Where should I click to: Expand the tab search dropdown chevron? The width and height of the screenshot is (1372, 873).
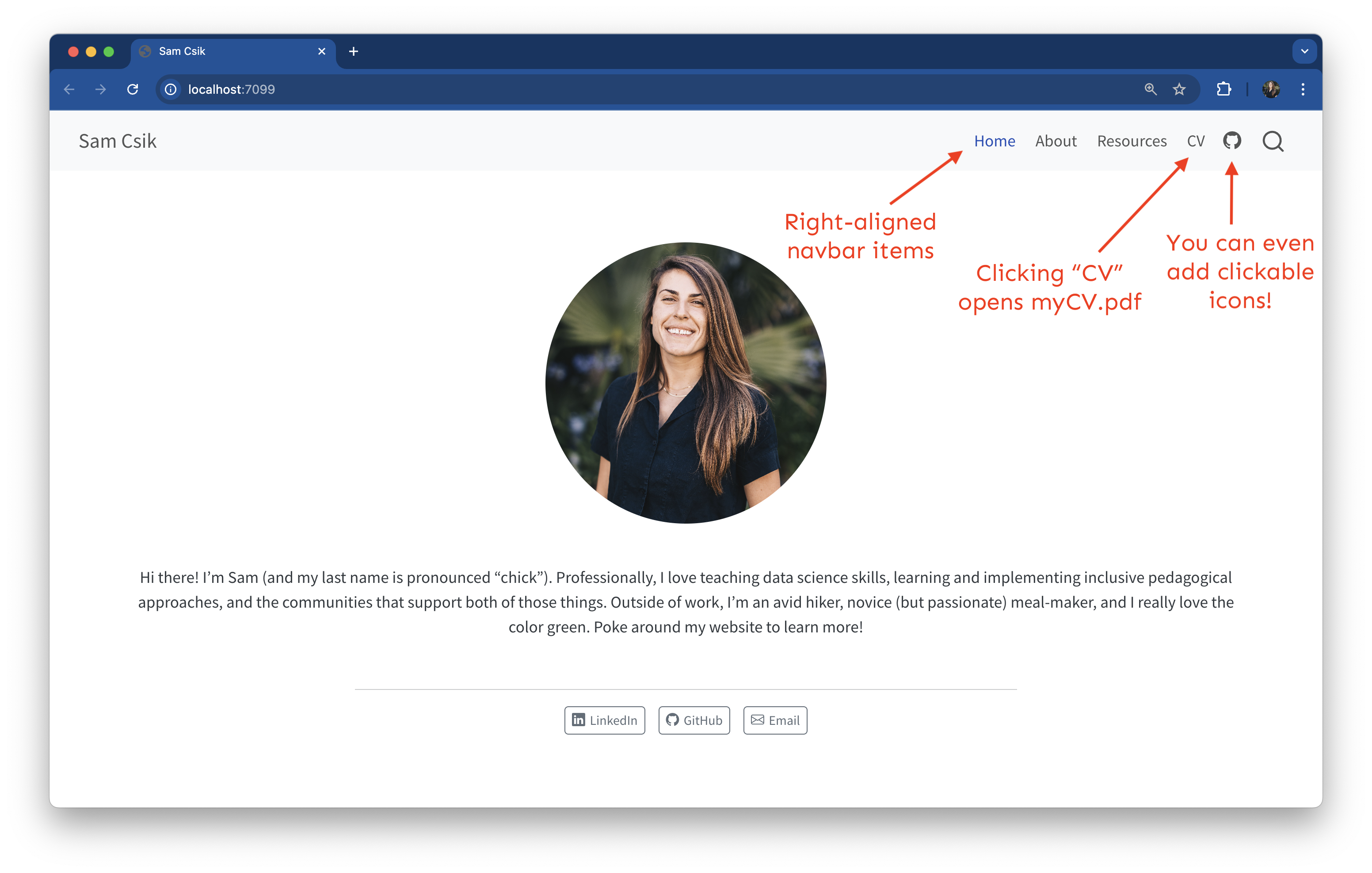tap(1304, 51)
